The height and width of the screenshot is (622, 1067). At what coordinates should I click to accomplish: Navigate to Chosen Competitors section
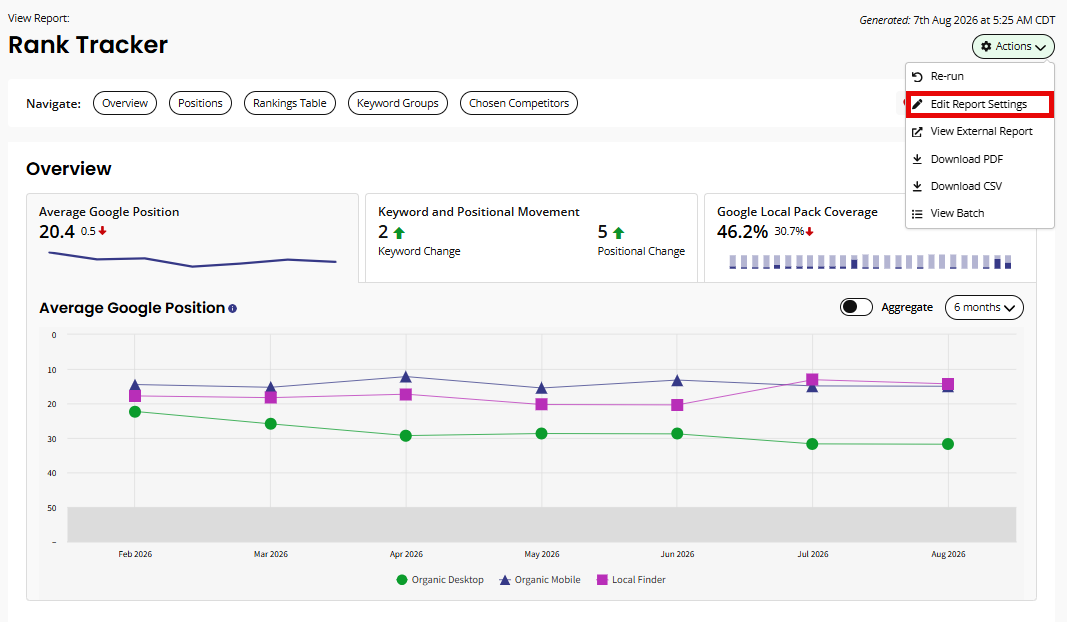point(519,103)
